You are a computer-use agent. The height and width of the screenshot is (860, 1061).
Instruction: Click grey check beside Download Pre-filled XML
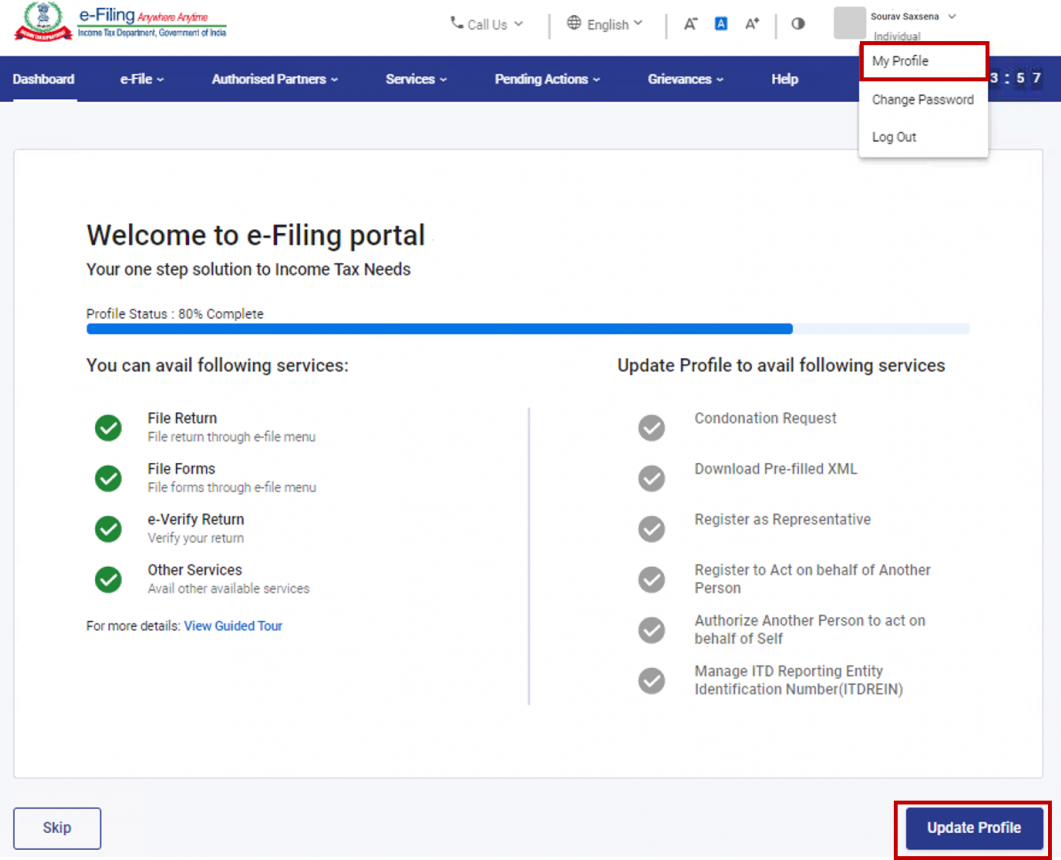pyautogui.click(x=652, y=478)
